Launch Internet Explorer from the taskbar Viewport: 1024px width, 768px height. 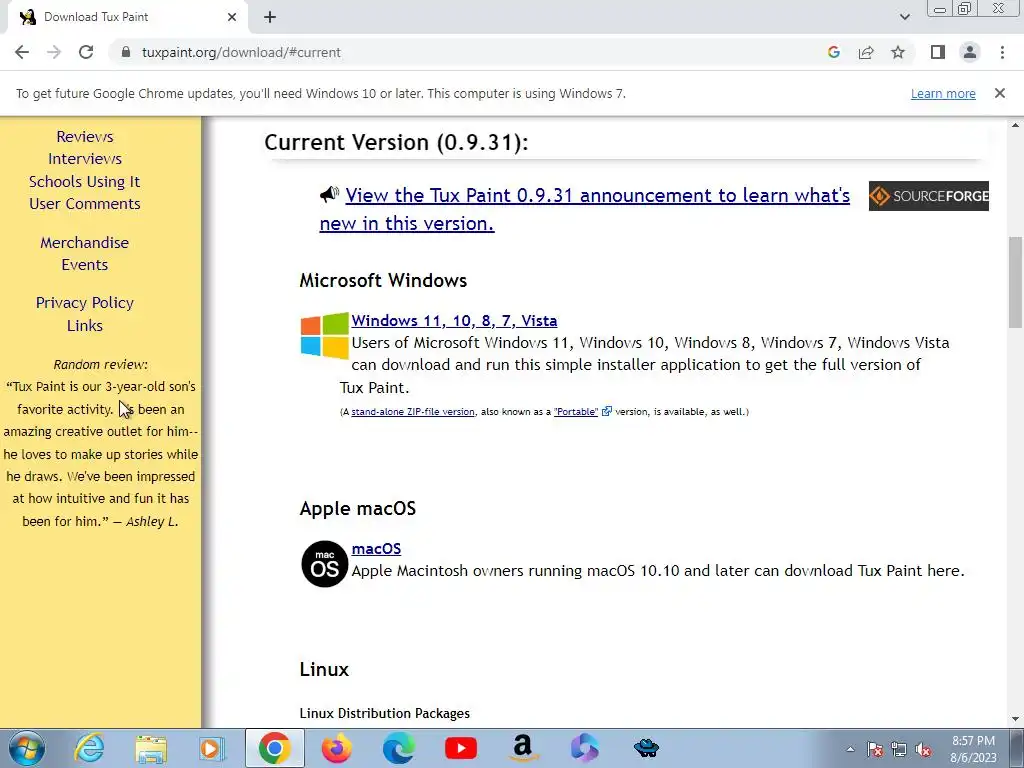(89, 748)
